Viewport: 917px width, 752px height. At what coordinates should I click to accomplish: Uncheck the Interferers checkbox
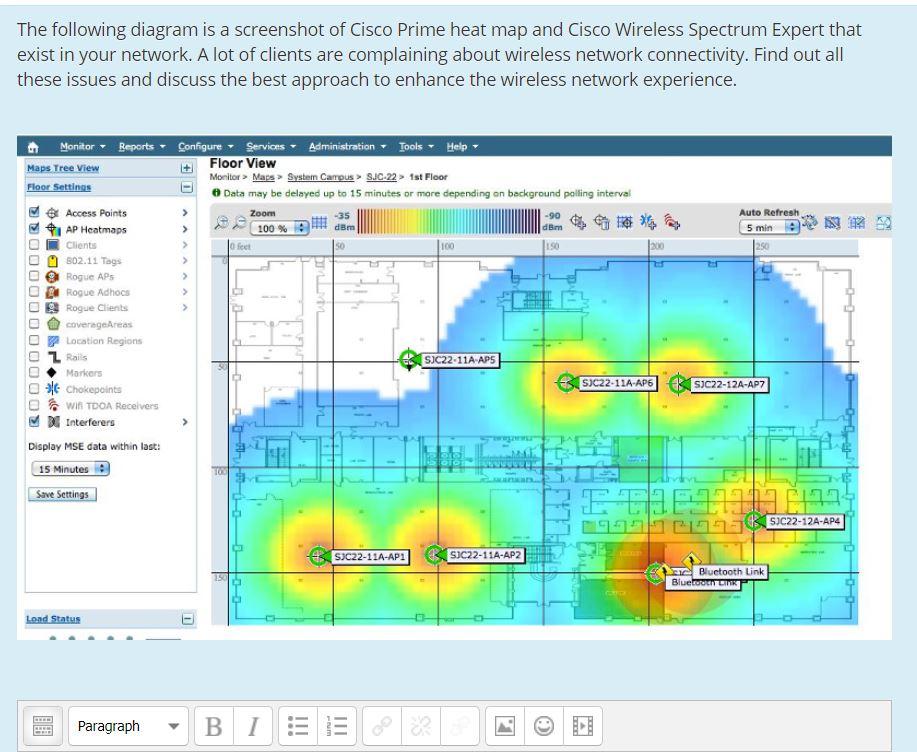34,421
